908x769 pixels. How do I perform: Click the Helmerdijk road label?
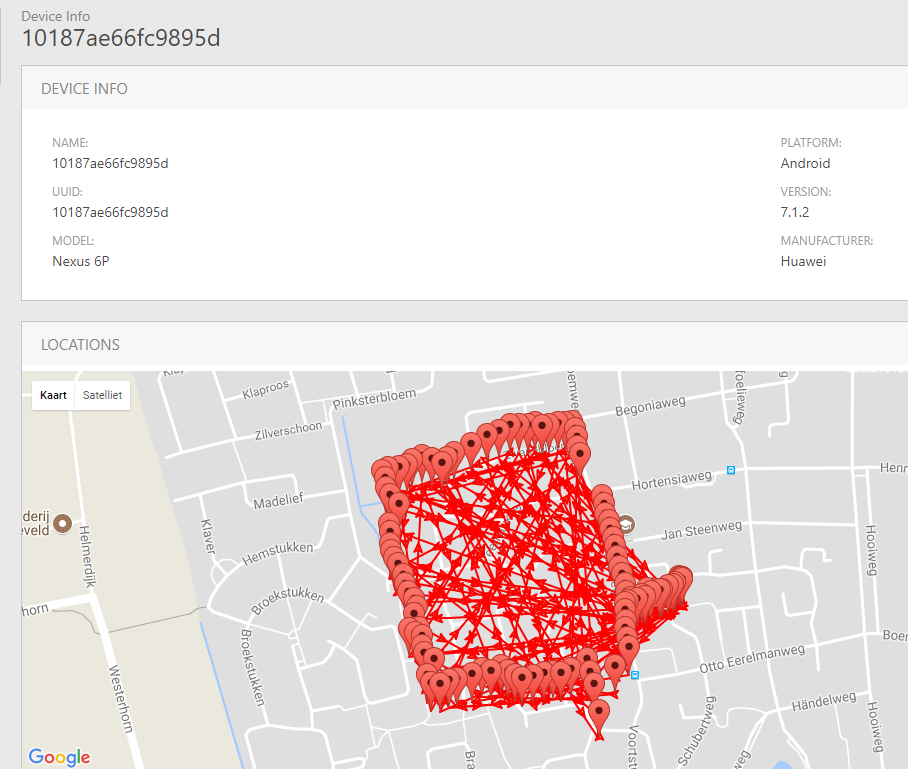87,556
